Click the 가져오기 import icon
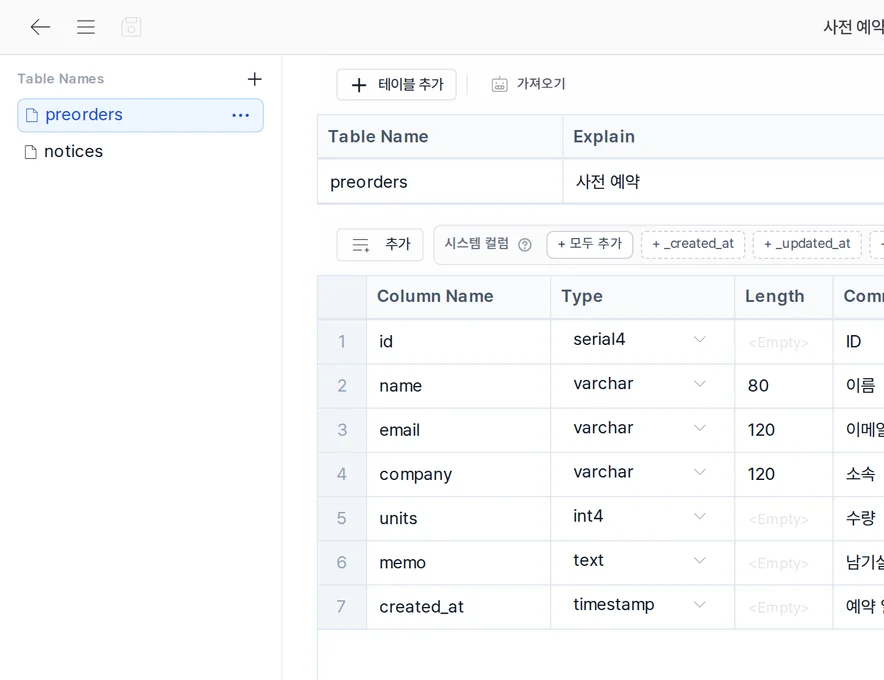 click(500, 84)
